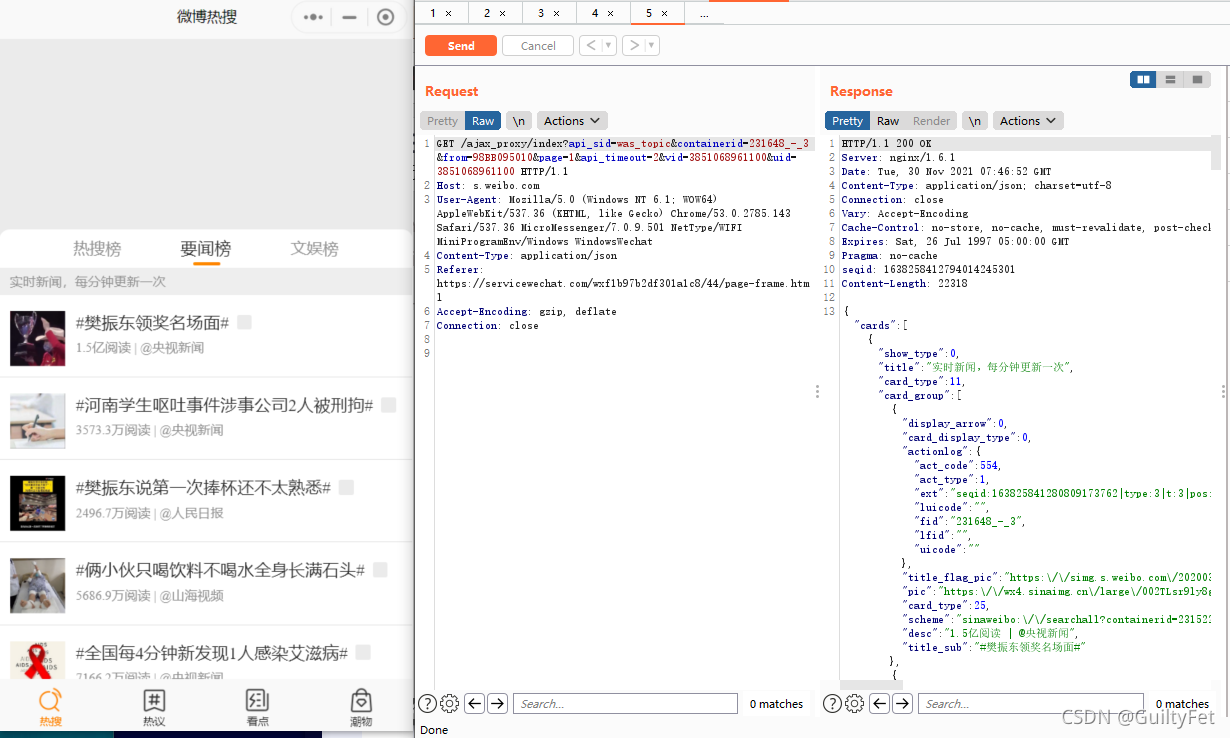1230x738 pixels.
Task: Open topic #河南学生呕吐事件涉事公司2人被刑拘#
Action: click(x=225, y=405)
